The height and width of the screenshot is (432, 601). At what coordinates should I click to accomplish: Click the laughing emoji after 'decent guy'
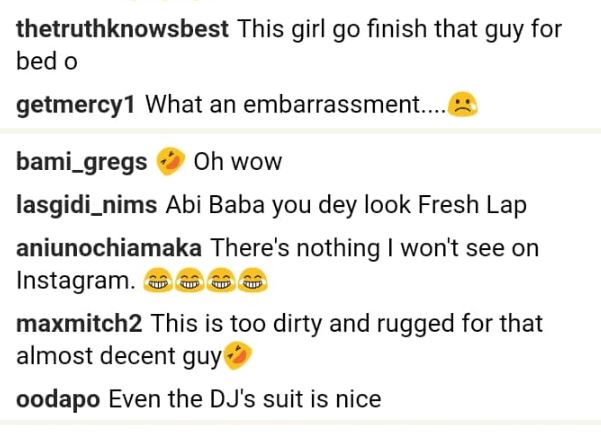tap(237, 355)
